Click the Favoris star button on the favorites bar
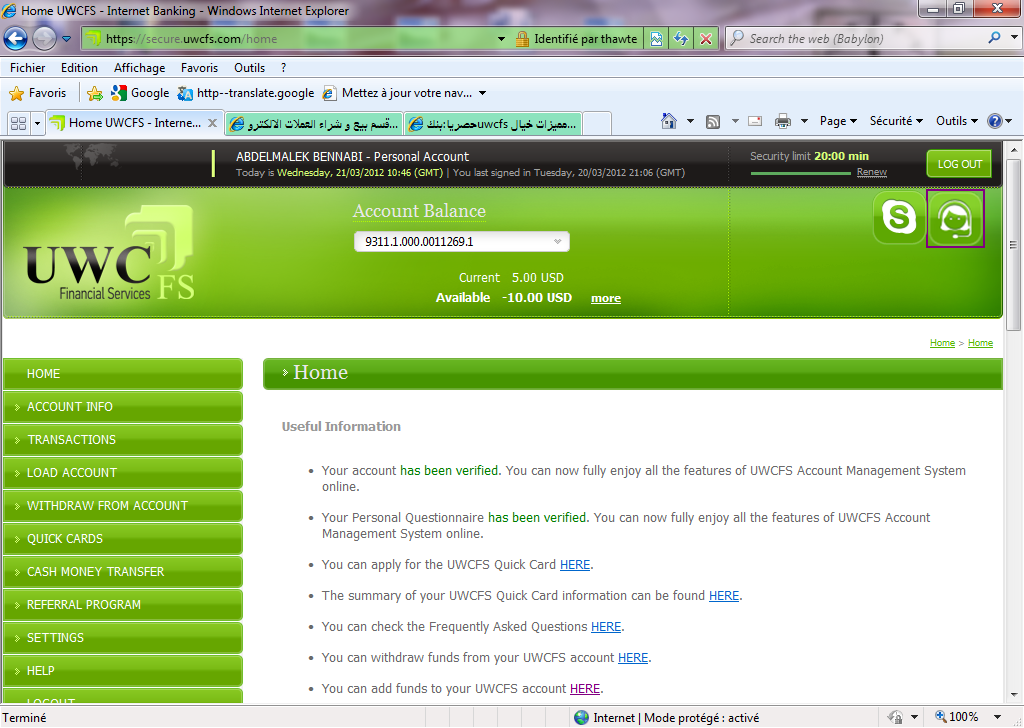Image resolution: width=1024 pixels, height=728 pixels. tap(38, 93)
